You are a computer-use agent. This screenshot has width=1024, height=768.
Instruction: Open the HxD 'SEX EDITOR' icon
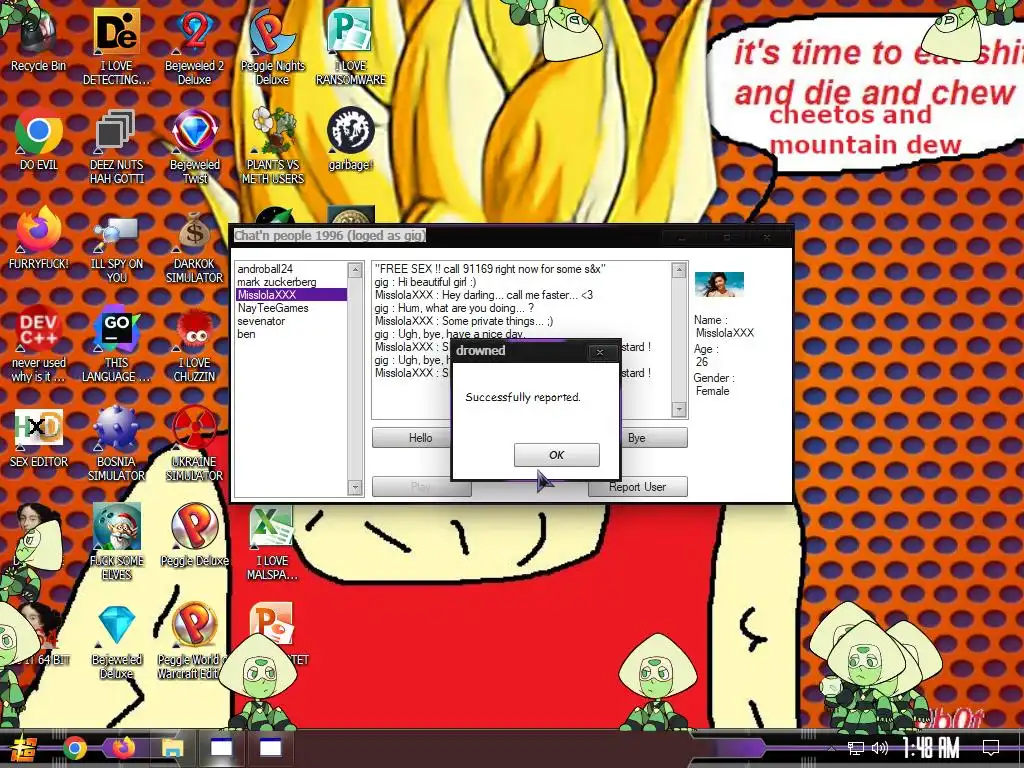pyautogui.click(x=39, y=438)
